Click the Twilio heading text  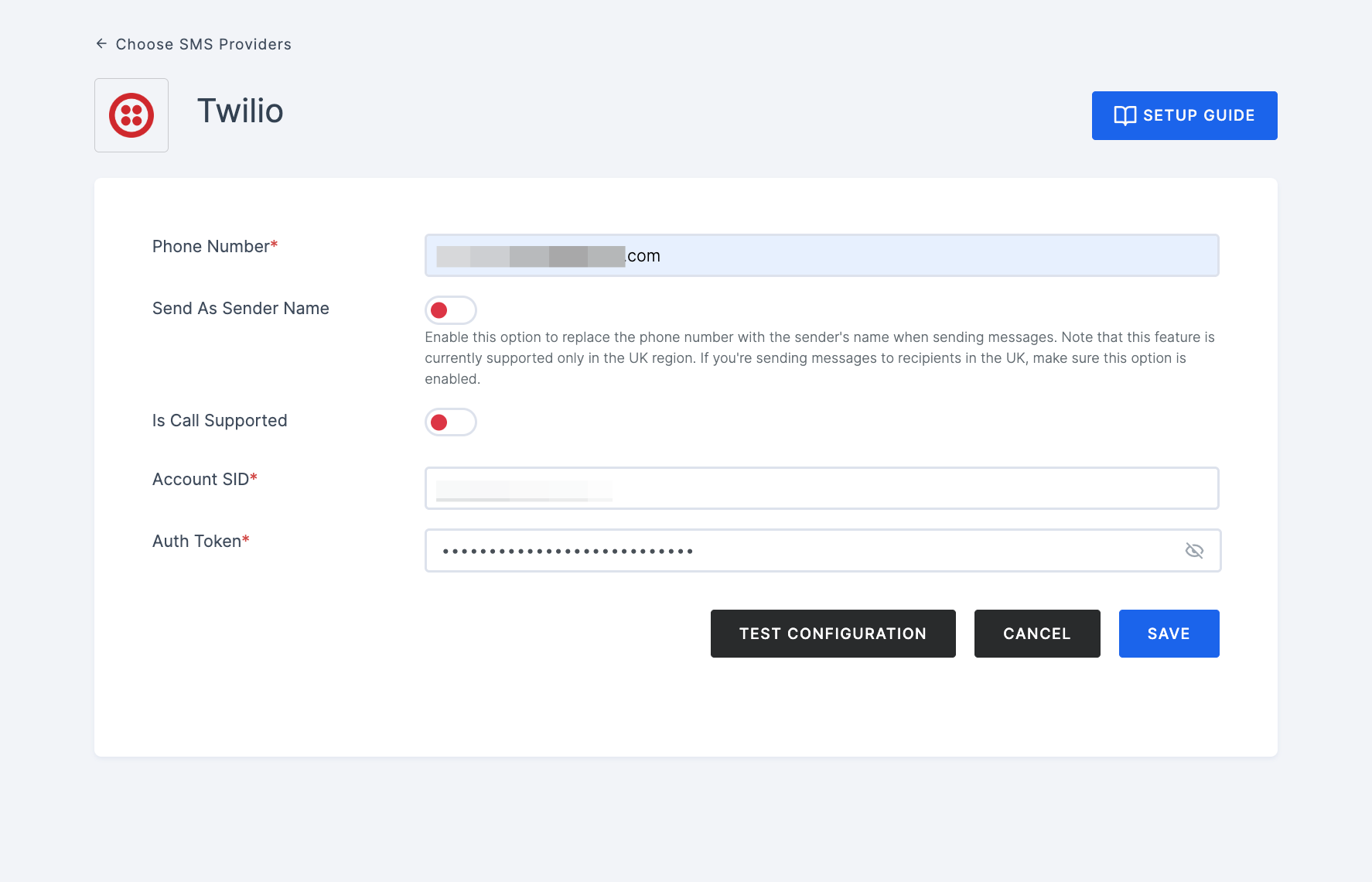pyautogui.click(x=241, y=111)
